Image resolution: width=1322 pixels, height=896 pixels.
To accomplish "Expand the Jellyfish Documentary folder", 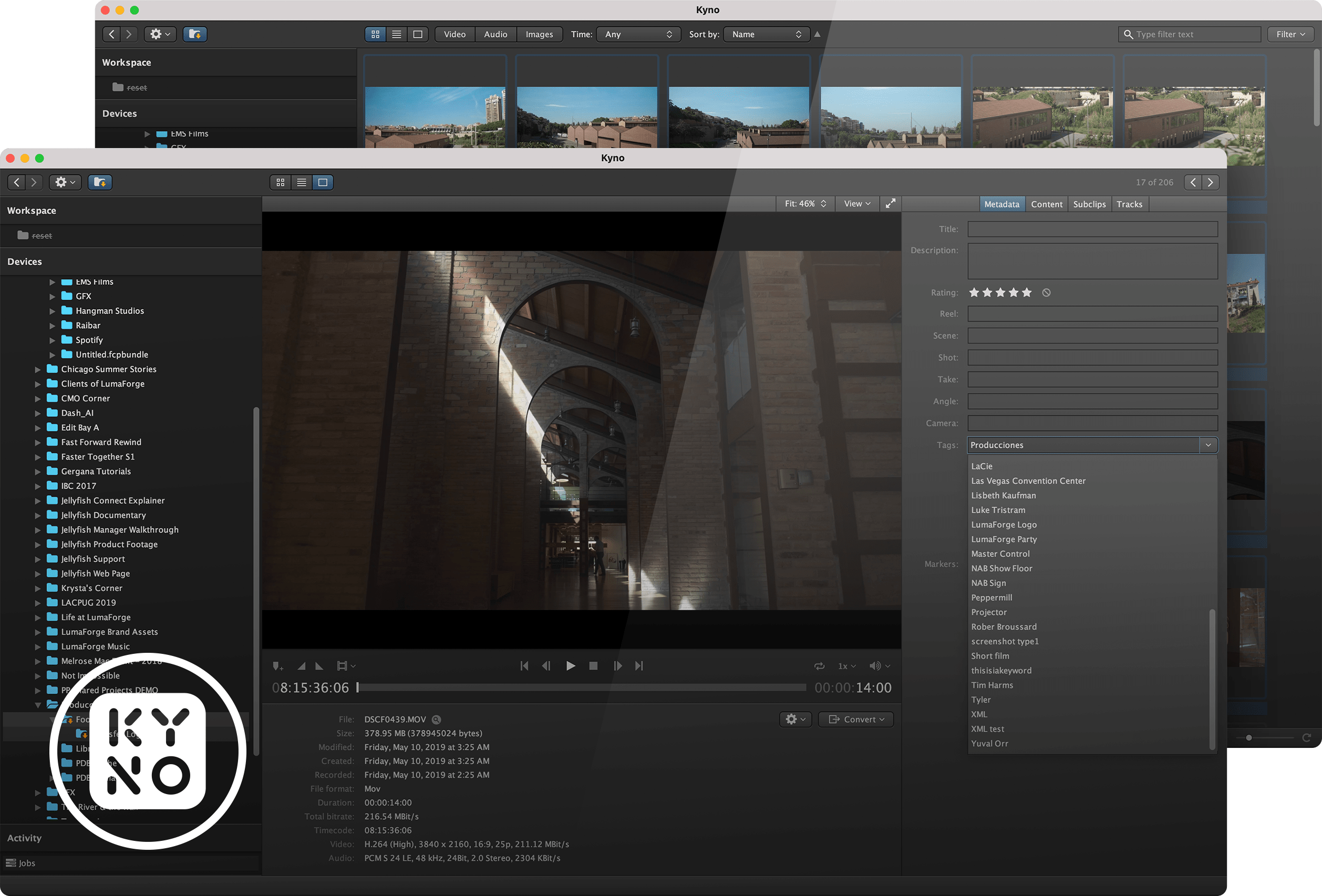I will (x=37, y=515).
